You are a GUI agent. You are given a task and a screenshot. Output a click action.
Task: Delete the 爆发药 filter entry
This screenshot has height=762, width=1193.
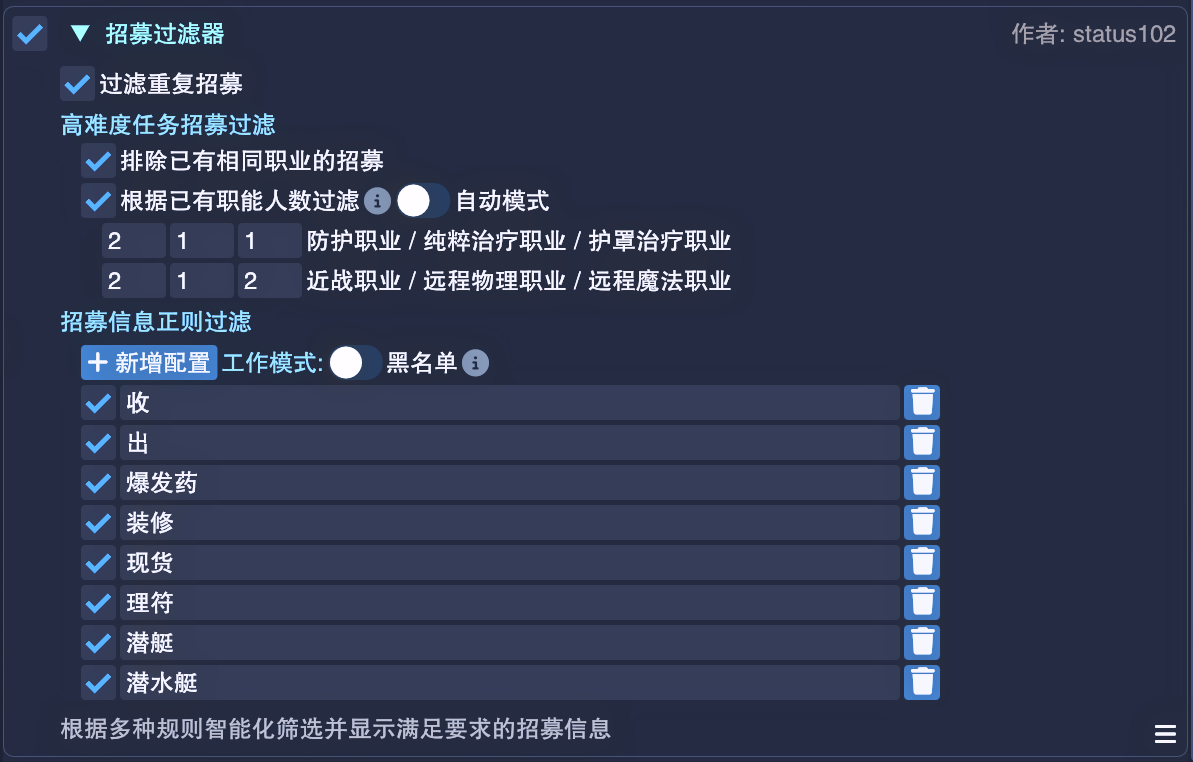(x=922, y=482)
